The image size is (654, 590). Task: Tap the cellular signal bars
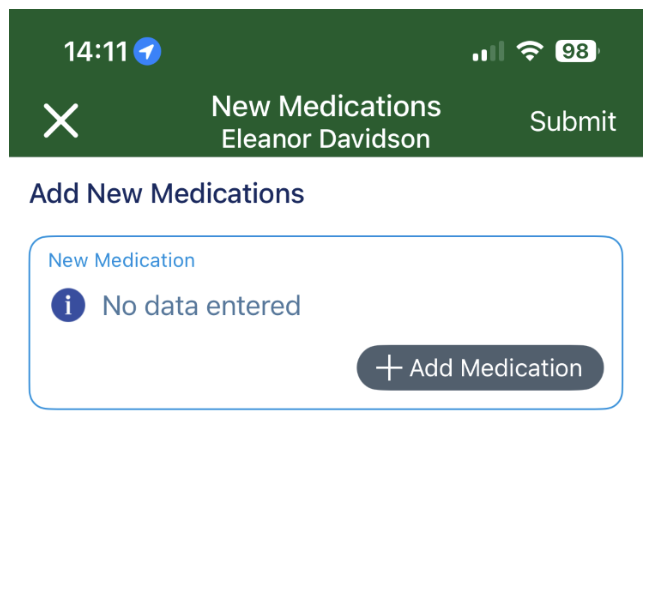click(x=488, y=52)
